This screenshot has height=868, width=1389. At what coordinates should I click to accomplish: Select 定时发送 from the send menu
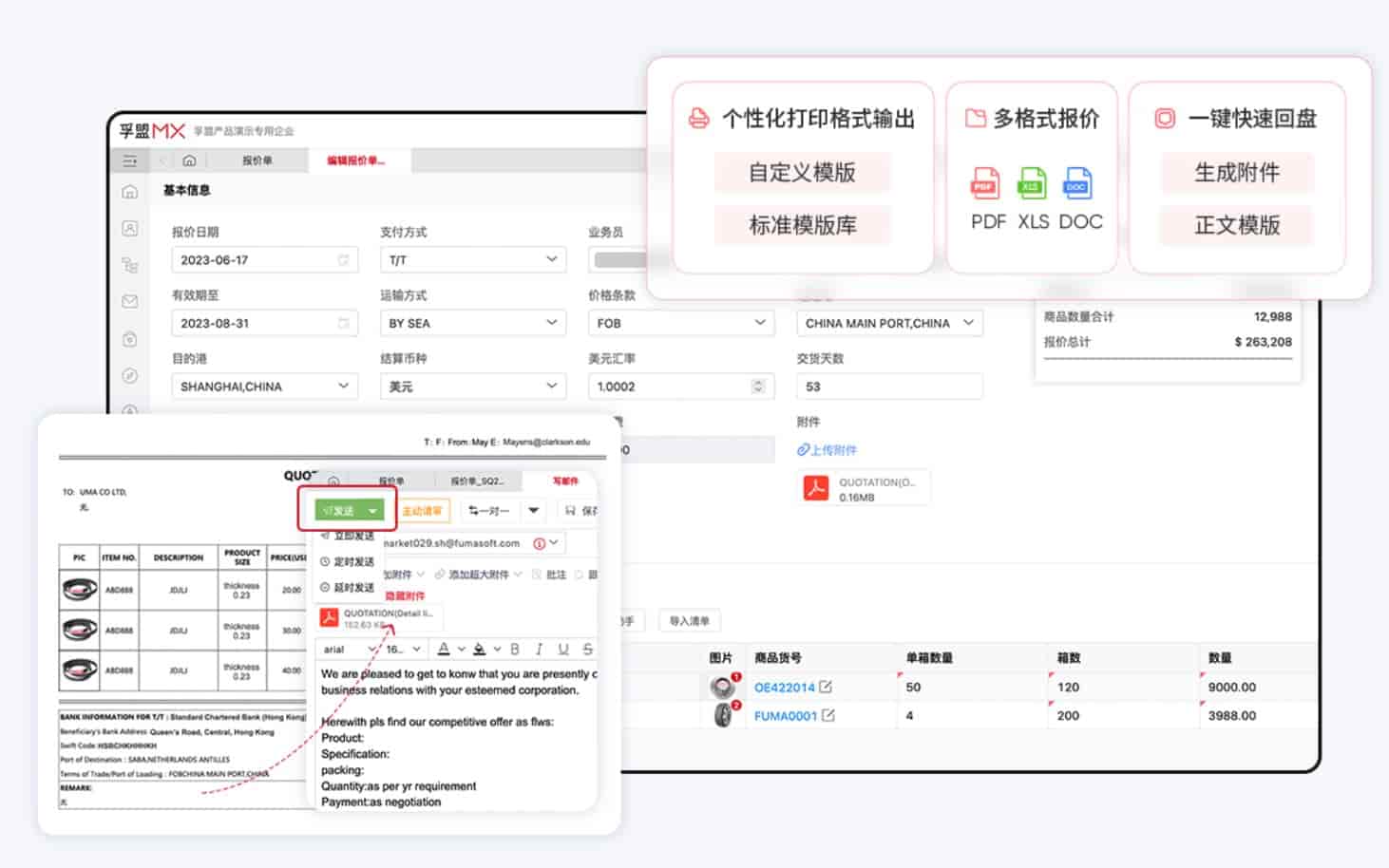click(x=353, y=561)
